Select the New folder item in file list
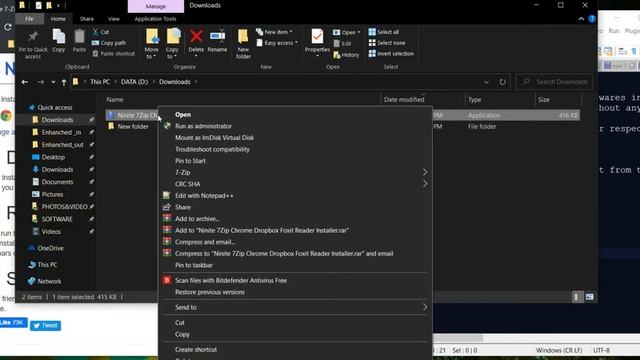 point(133,127)
